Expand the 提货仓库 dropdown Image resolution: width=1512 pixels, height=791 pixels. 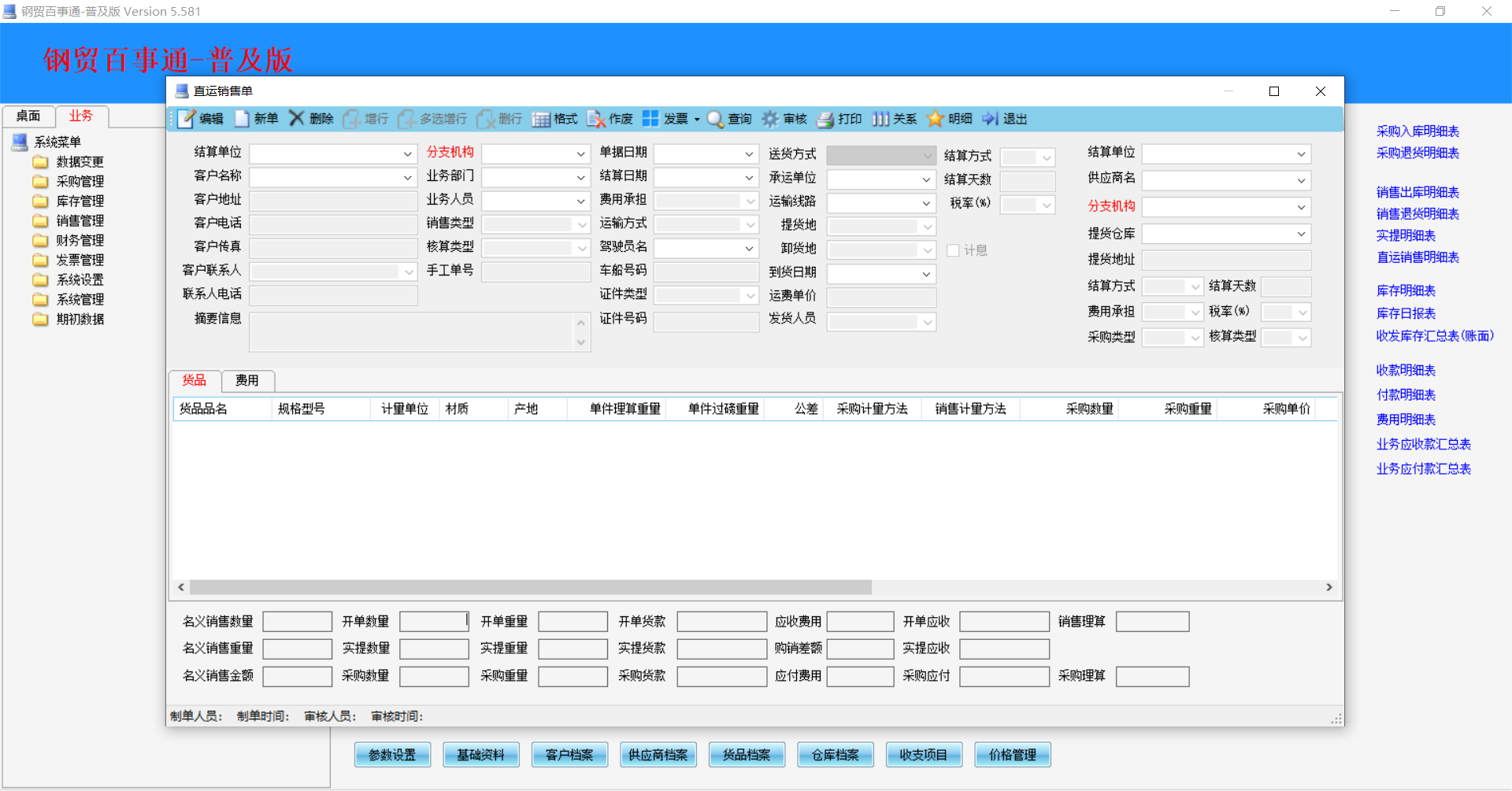click(1301, 234)
